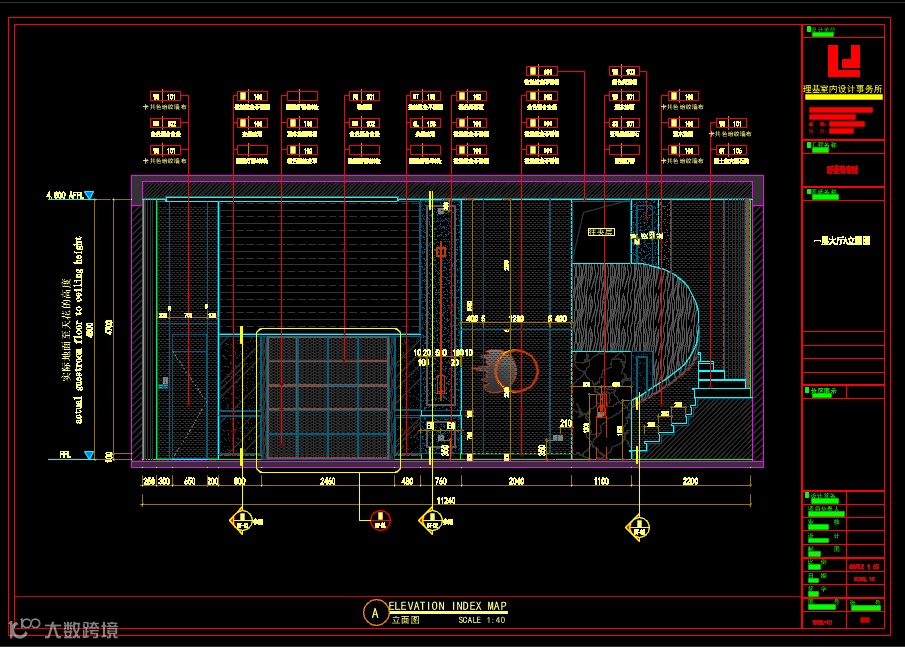
Task: Select the '2460' dimension below cabinet
Action: click(327, 481)
